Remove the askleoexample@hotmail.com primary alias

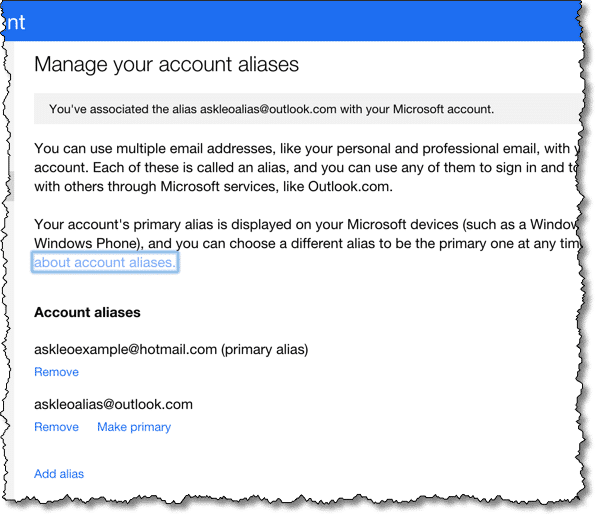point(56,372)
